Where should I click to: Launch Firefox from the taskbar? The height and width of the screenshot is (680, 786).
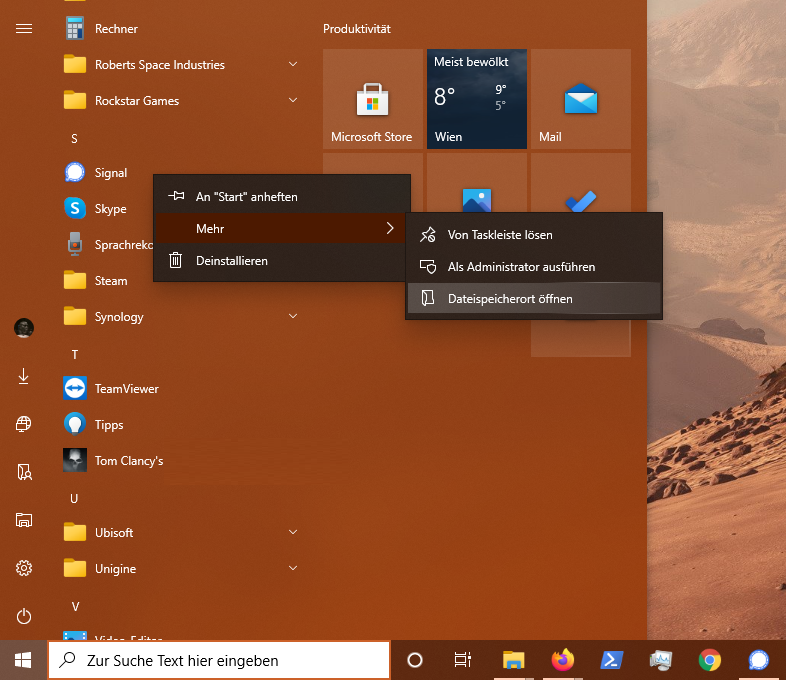pos(562,660)
